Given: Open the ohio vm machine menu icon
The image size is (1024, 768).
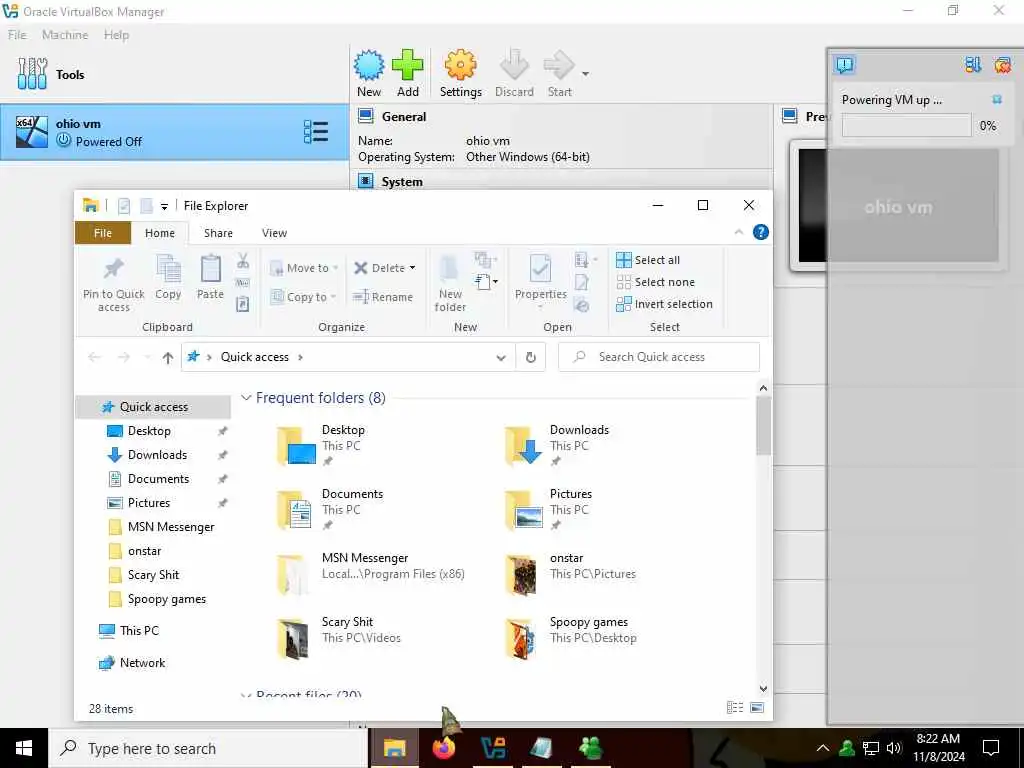Looking at the screenshot, I should click(316, 132).
